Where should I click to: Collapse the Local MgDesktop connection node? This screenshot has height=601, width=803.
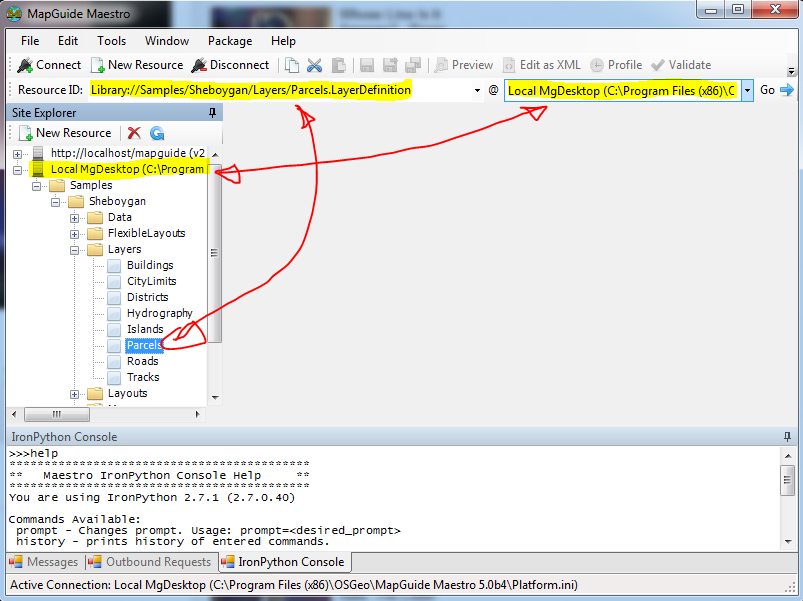click(x=17, y=170)
